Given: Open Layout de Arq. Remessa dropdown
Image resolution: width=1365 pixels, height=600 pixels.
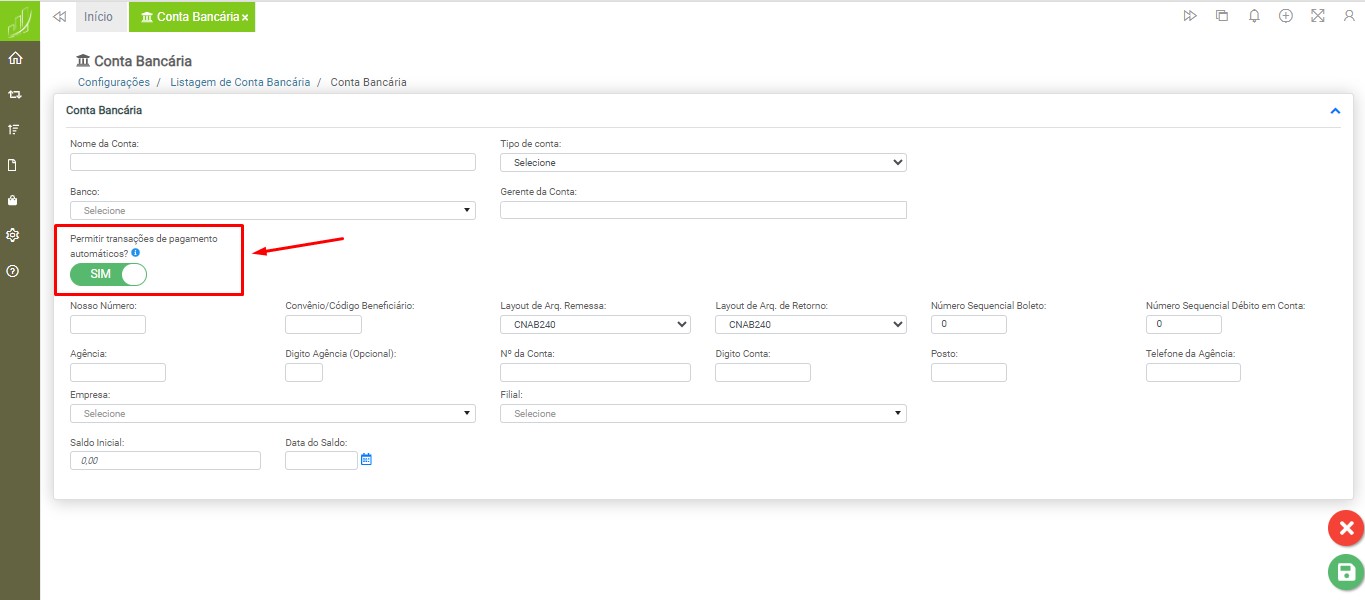Looking at the screenshot, I should pyautogui.click(x=595, y=324).
